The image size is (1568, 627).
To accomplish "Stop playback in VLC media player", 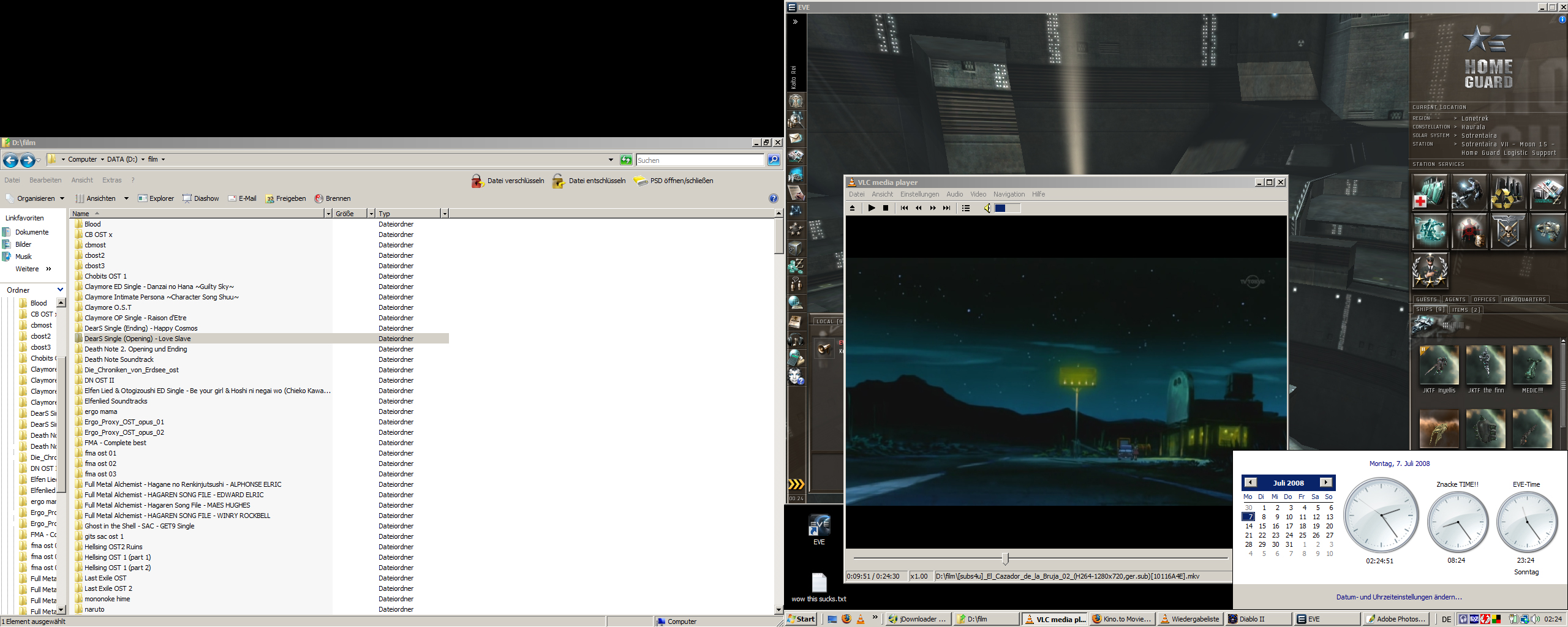I will [x=886, y=208].
